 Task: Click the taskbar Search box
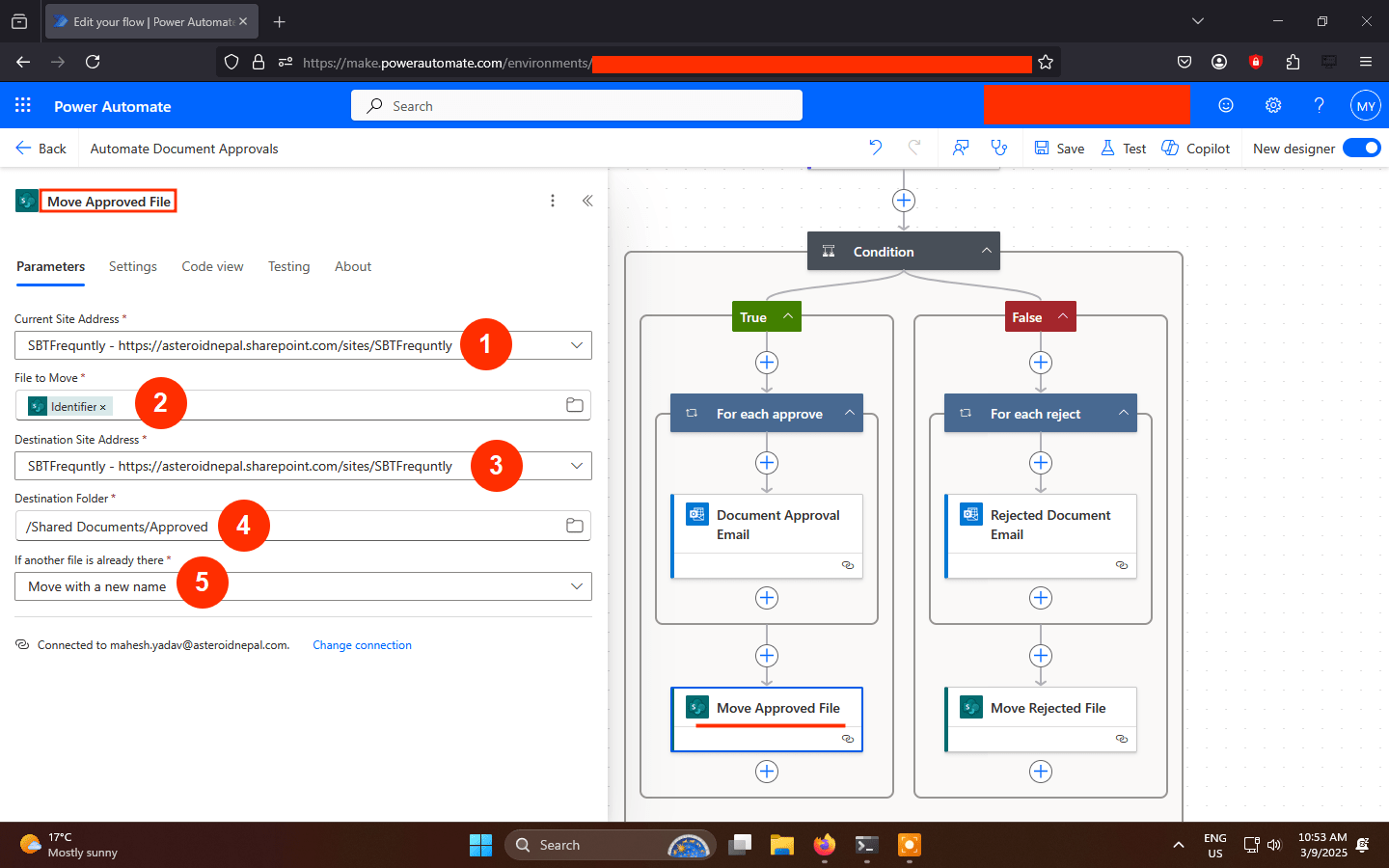pos(610,845)
